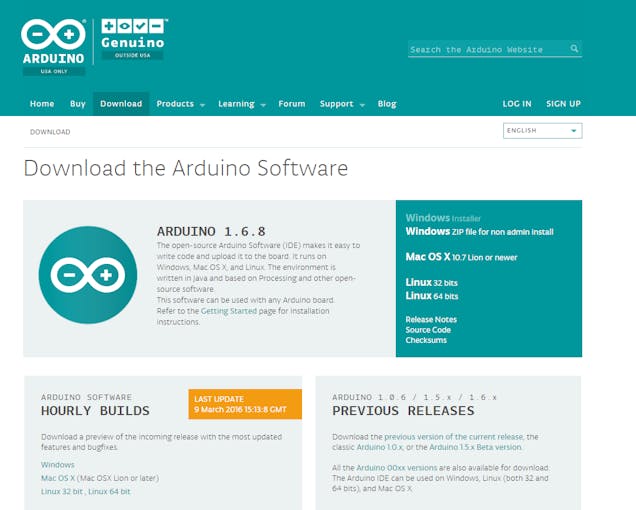The height and width of the screenshot is (510, 636).
Task: Open the Release Notes link
Action: coord(431,319)
